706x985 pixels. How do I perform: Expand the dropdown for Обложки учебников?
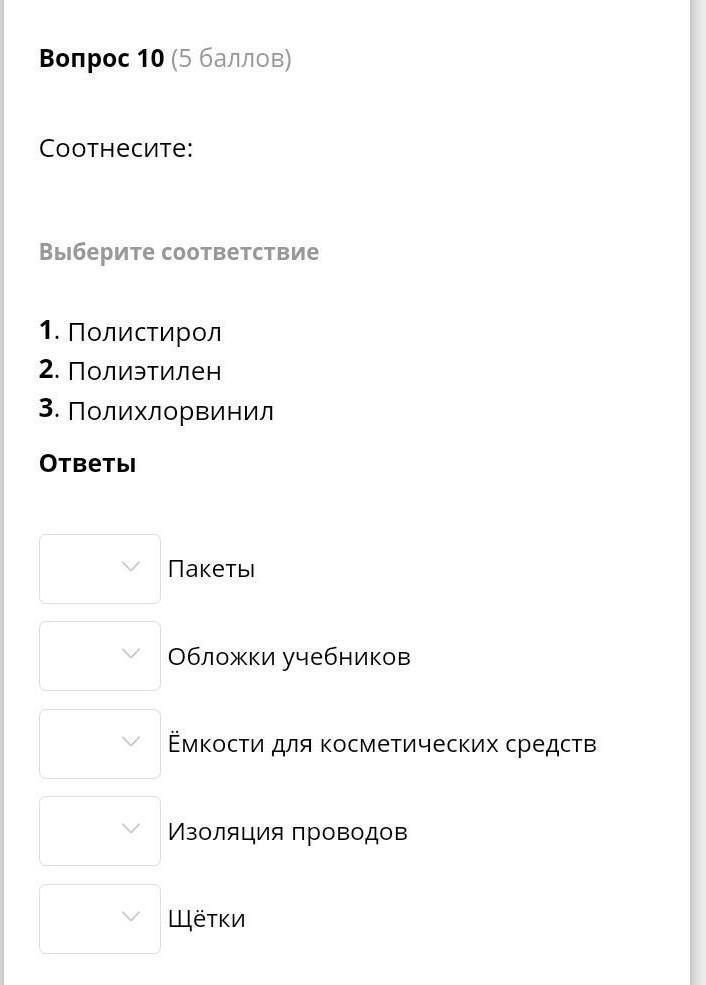coord(99,656)
